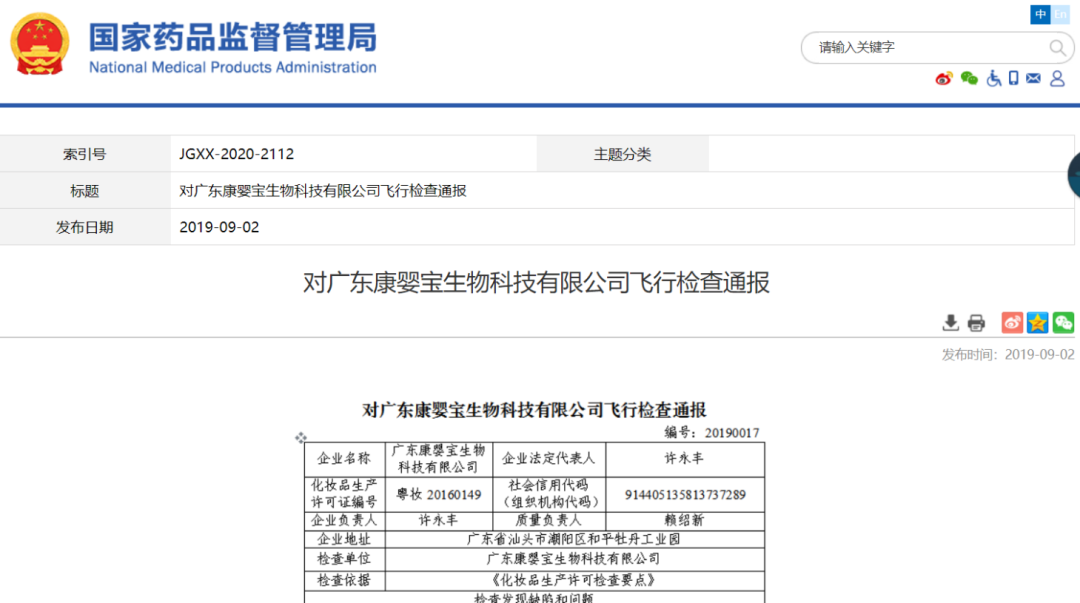
Task: Share article to QZone star icon
Action: (1038, 322)
